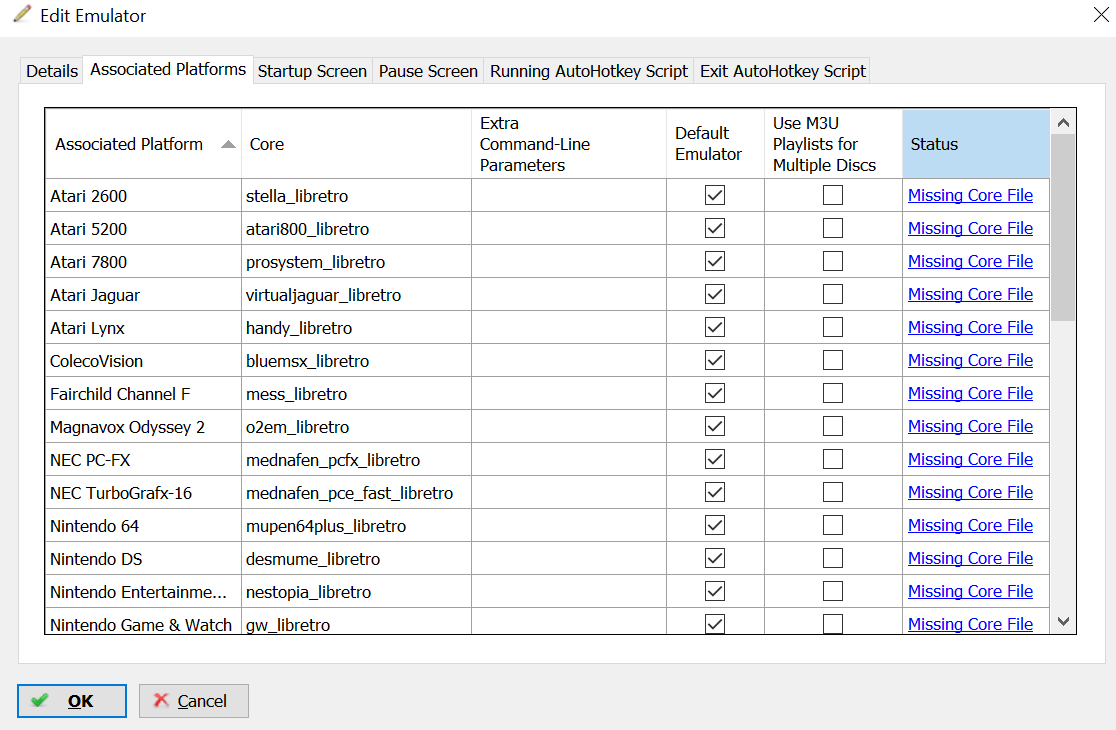The image size is (1116, 730).
Task: Open Missing Core File link for Atari Lynx
Action: pyautogui.click(x=970, y=327)
